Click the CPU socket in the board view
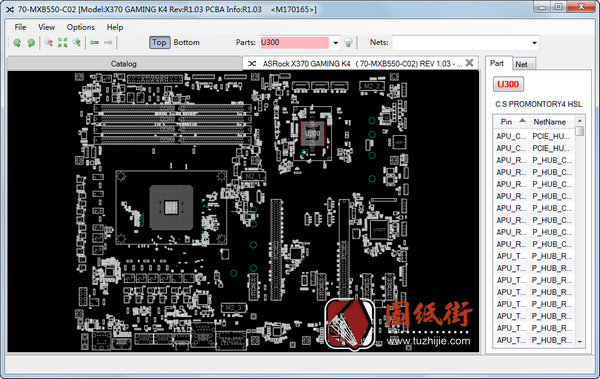This screenshot has width=600, height=379. point(171,207)
